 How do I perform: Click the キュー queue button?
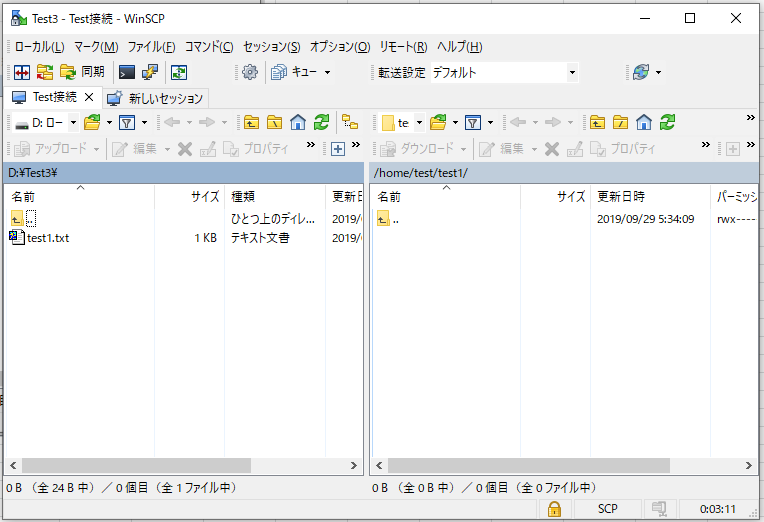pos(294,73)
